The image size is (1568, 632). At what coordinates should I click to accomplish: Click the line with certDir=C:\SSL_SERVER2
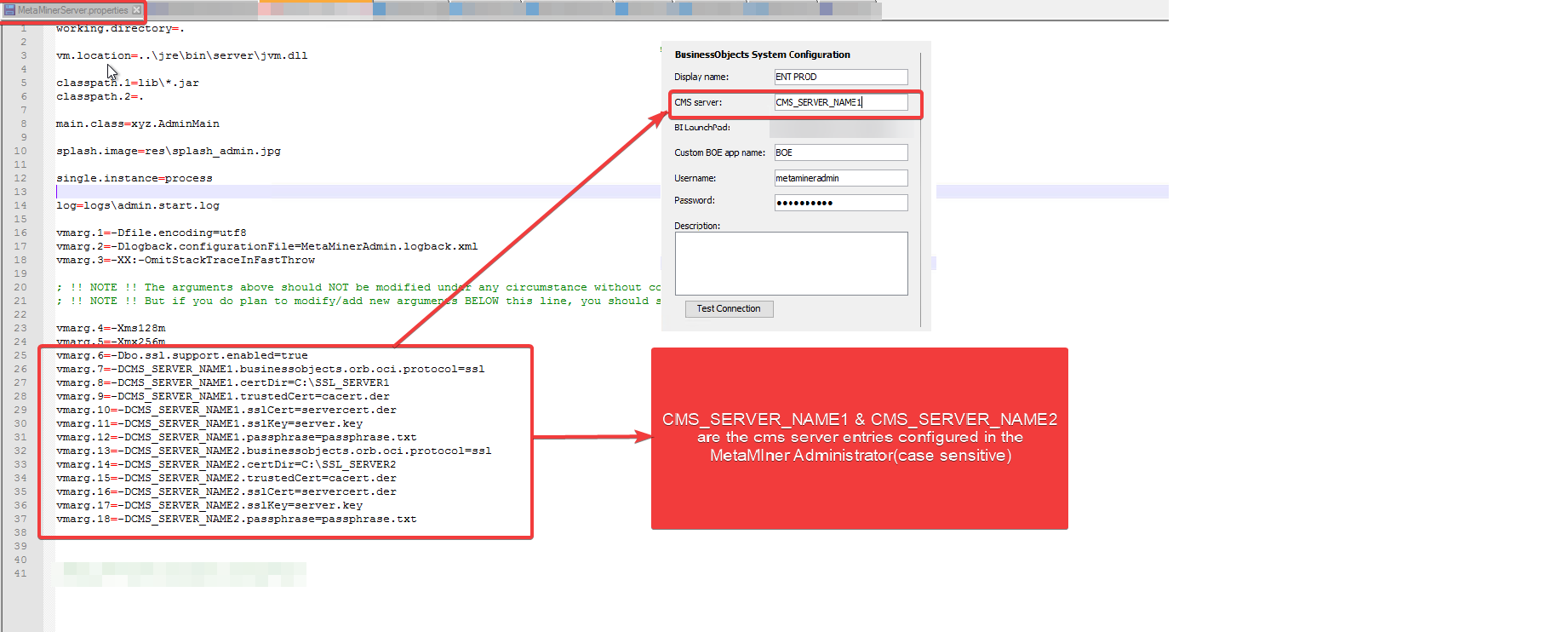[x=226, y=465]
